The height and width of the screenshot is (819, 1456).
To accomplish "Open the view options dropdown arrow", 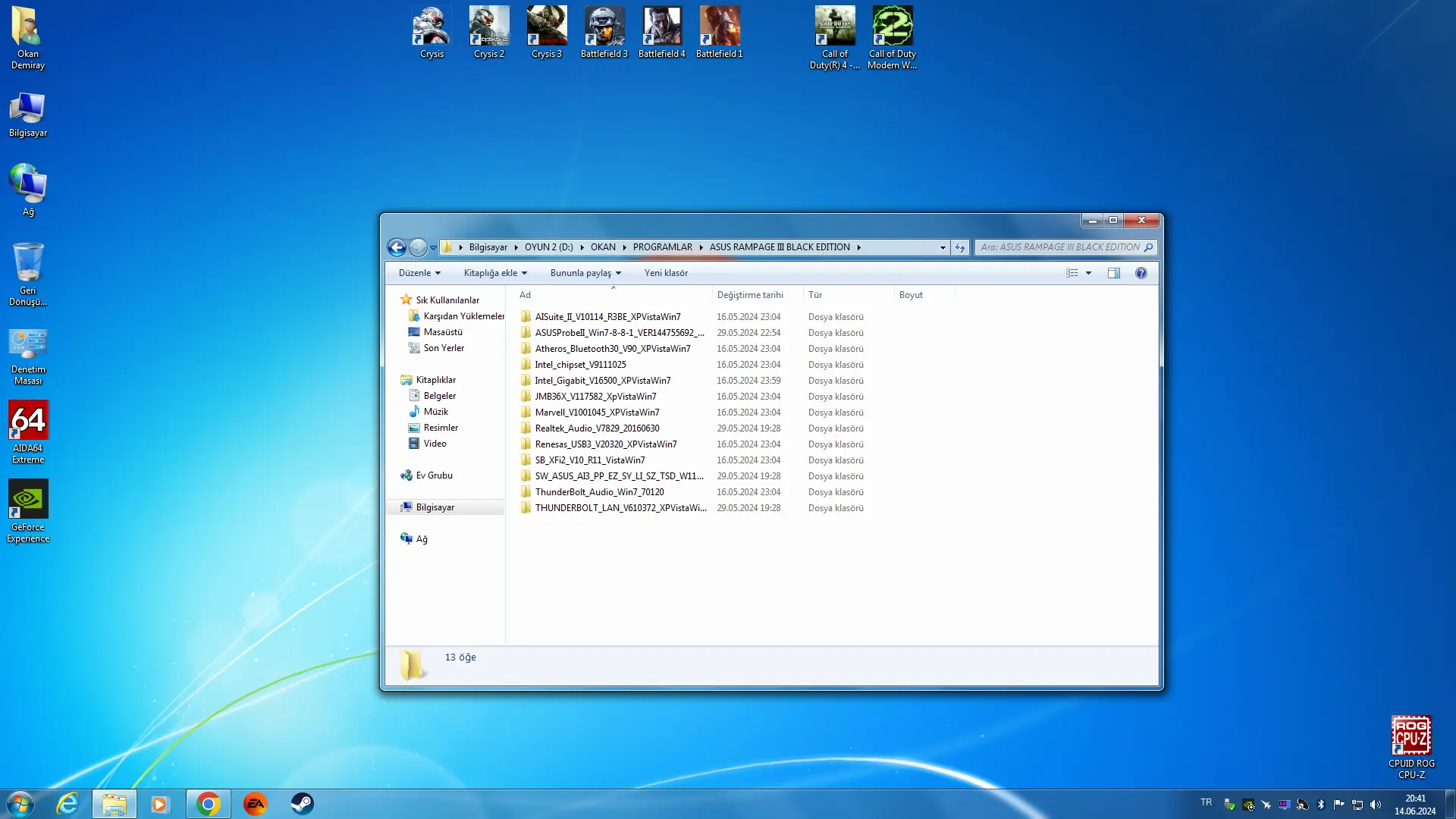I will pos(1089,273).
